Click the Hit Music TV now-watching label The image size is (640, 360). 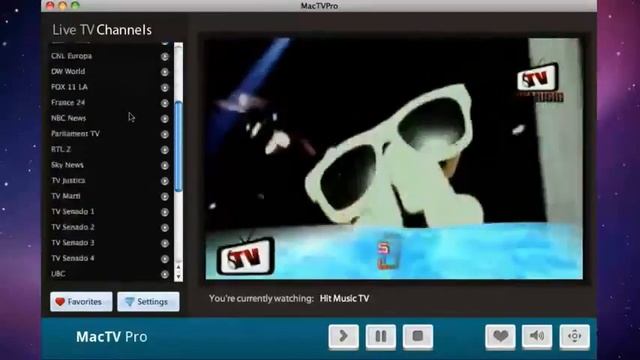[344, 298]
